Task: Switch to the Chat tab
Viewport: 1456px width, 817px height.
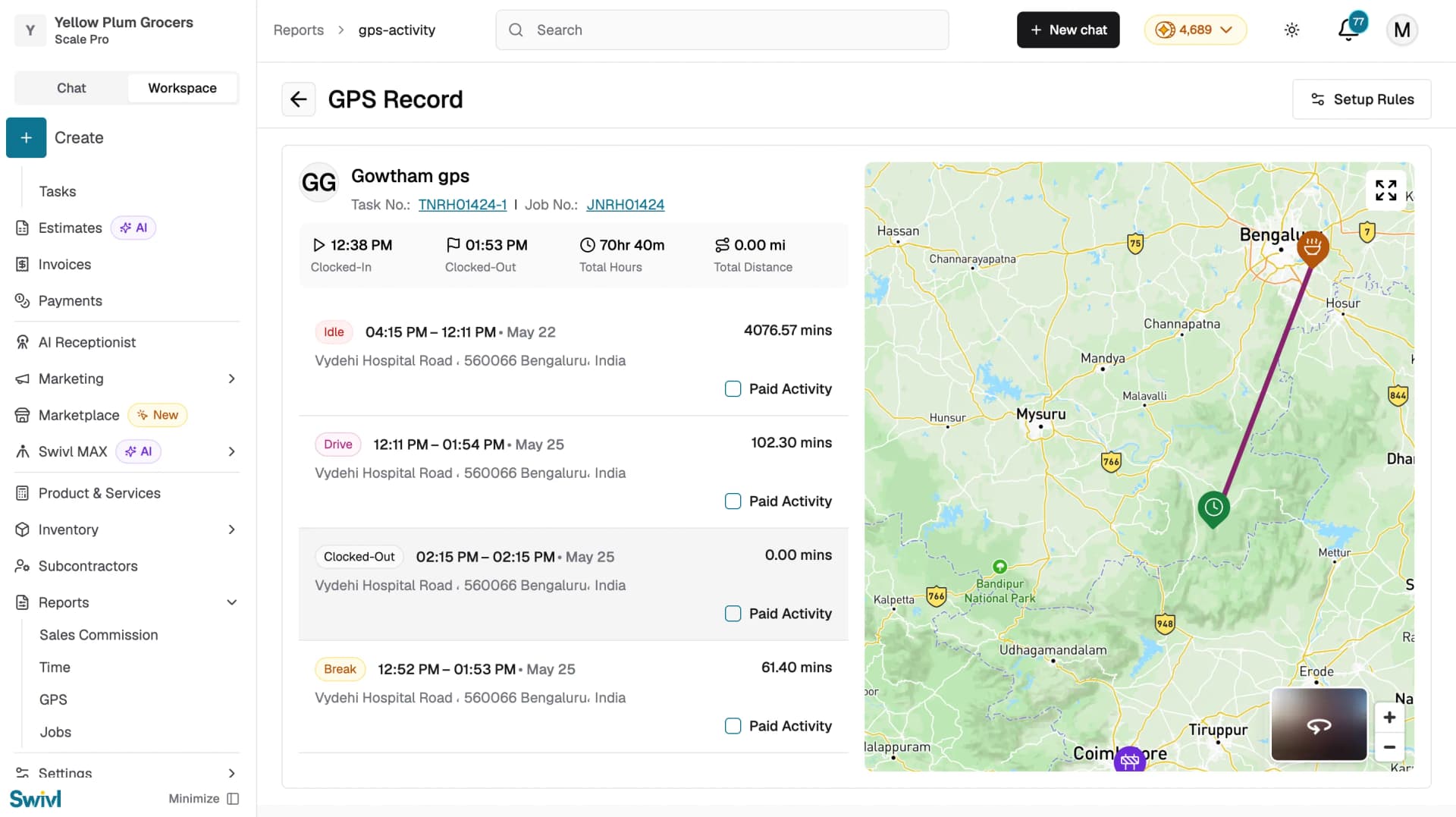Action: pyautogui.click(x=71, y=88)
